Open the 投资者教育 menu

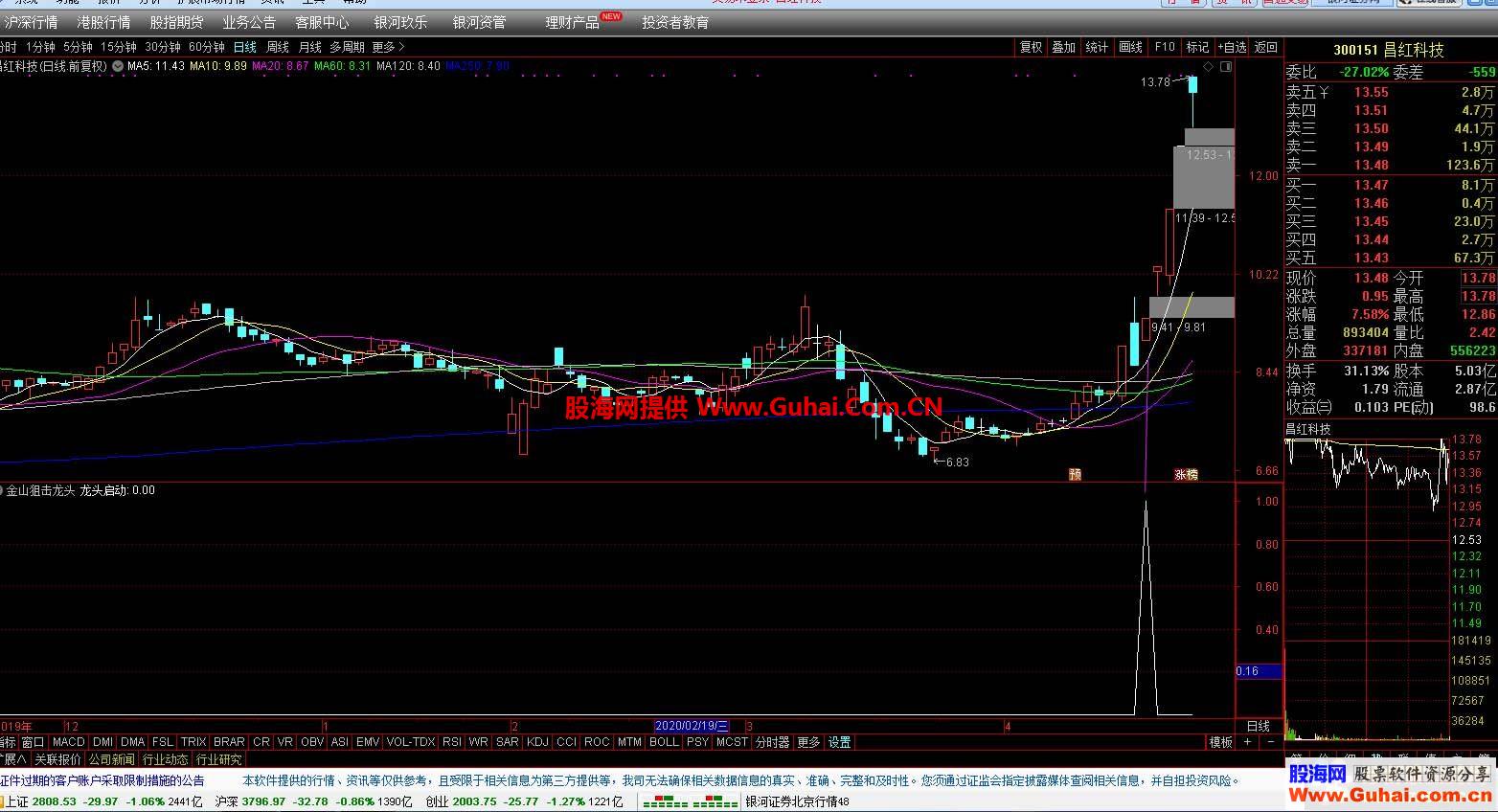675,22
